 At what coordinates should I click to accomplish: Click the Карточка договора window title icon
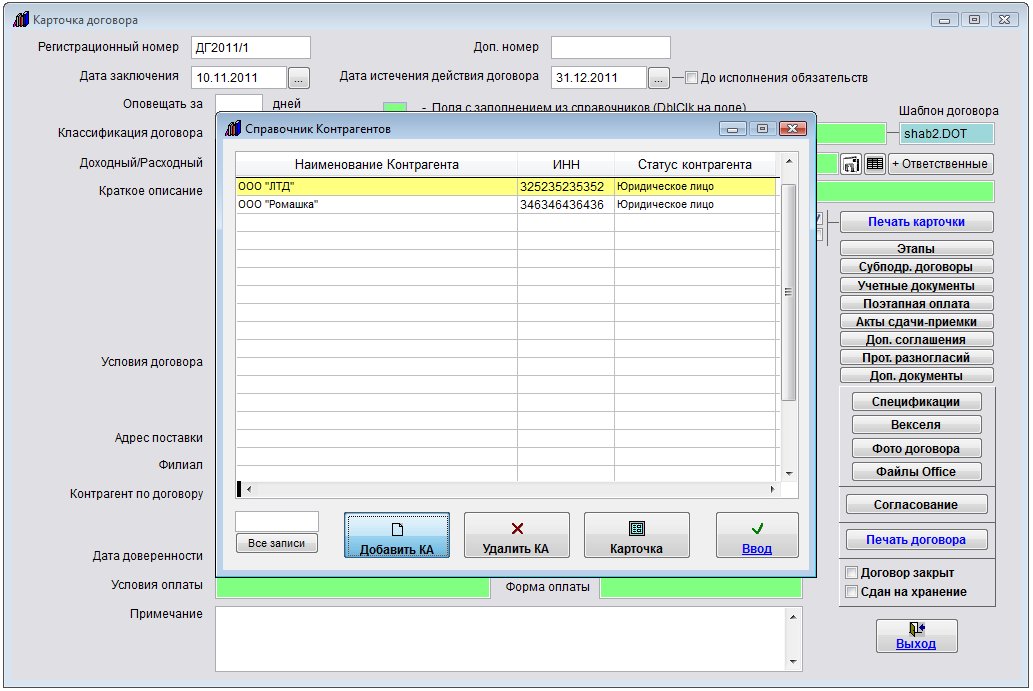20,20
